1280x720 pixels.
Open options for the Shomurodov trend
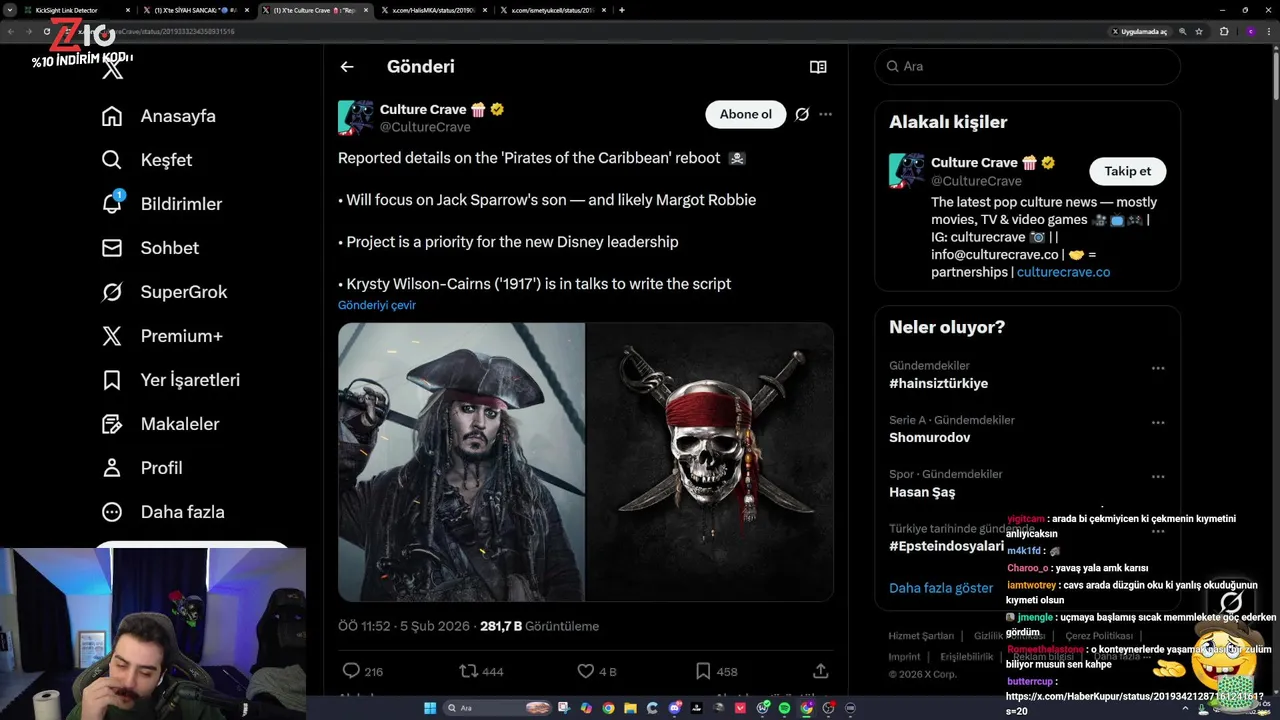pos(1158,422)
